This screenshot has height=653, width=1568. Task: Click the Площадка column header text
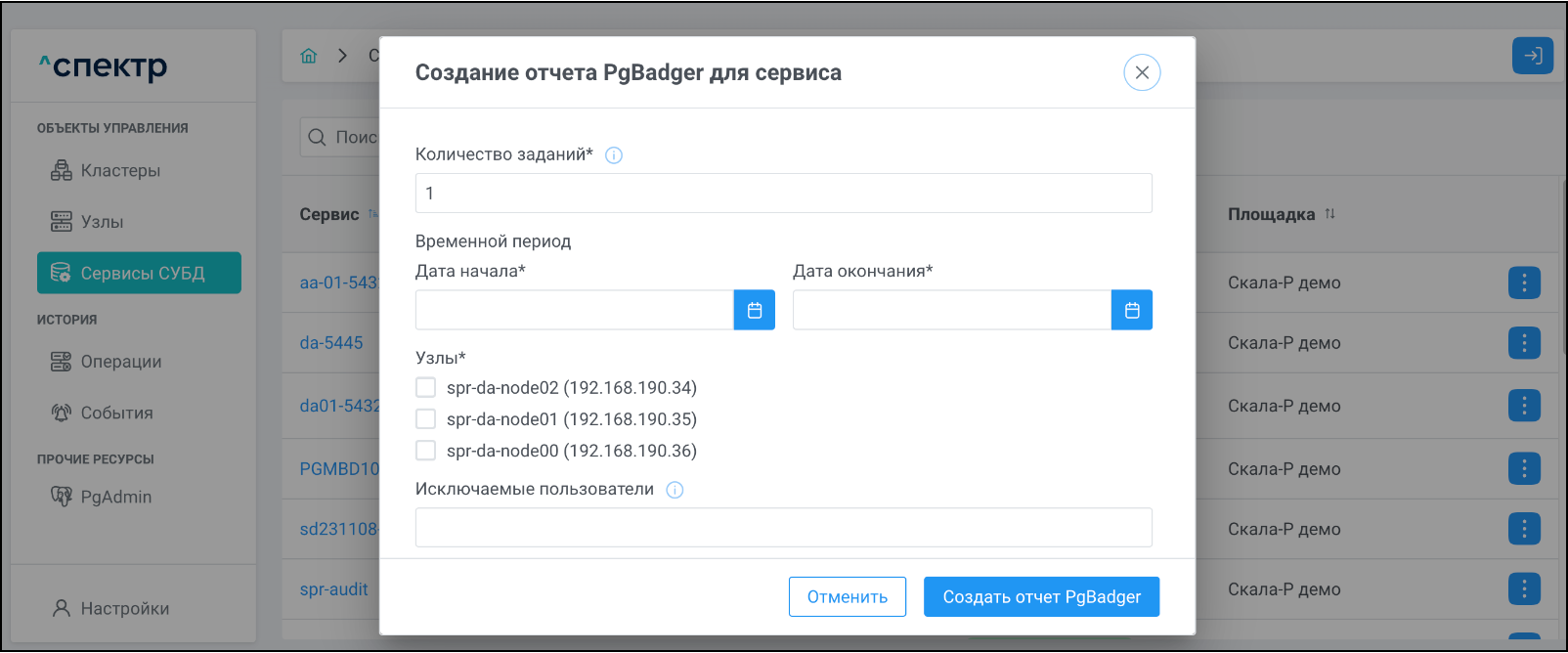point(1272,214)
